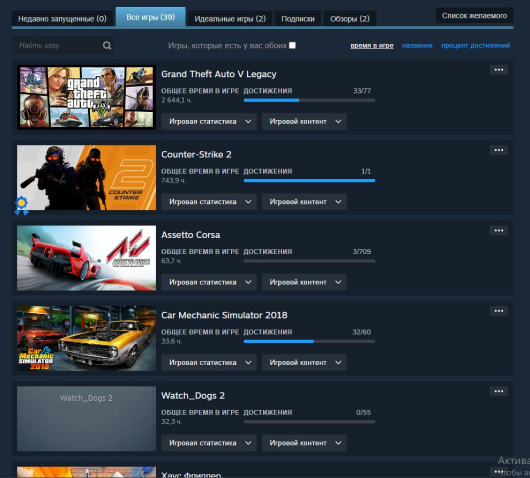
Task: Expand Игровой контент for Car Mechanic Simulator 2018
Action: point(304,363)
